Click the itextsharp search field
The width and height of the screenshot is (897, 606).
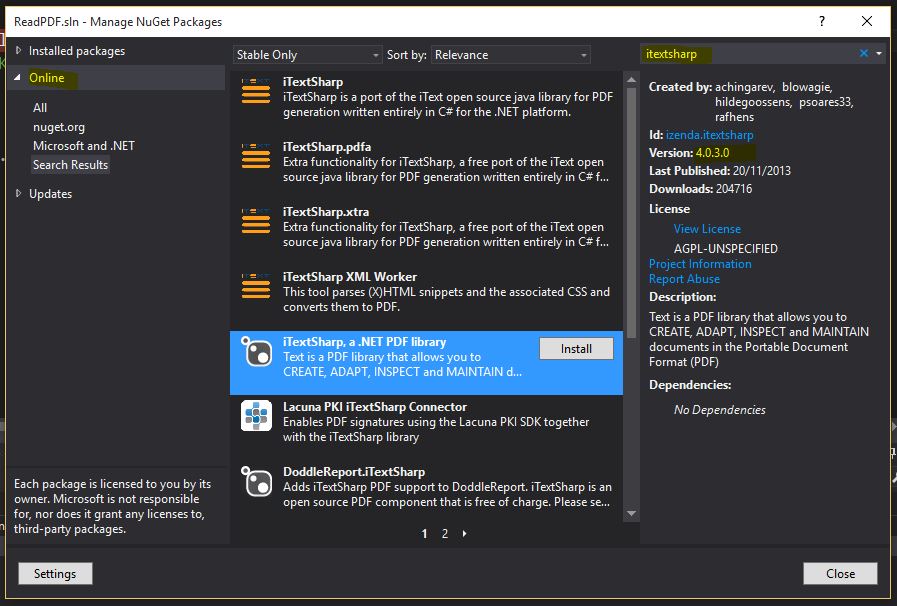[749, 54]
